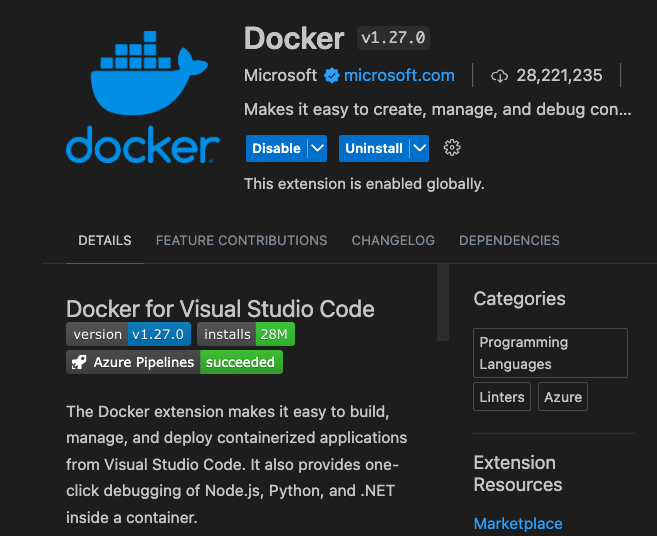
Task: Click the install count cloud download icon
Action: click(x=499, y=76)
